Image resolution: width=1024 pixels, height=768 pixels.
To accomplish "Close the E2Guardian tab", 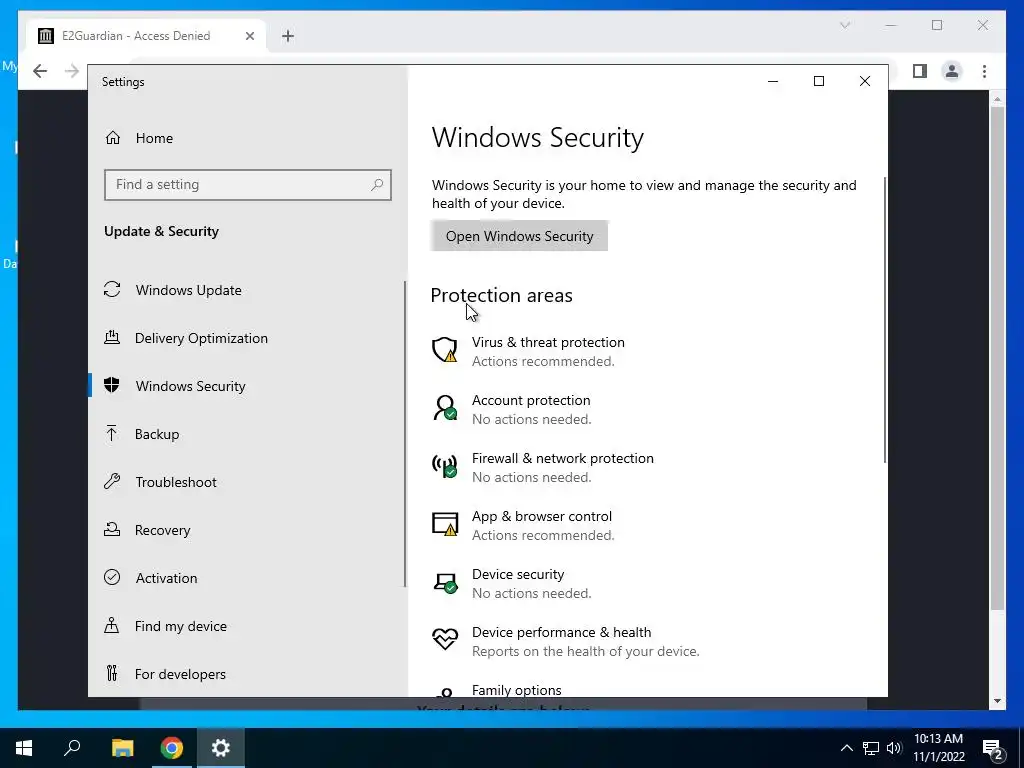I will (x=249, y=36).
